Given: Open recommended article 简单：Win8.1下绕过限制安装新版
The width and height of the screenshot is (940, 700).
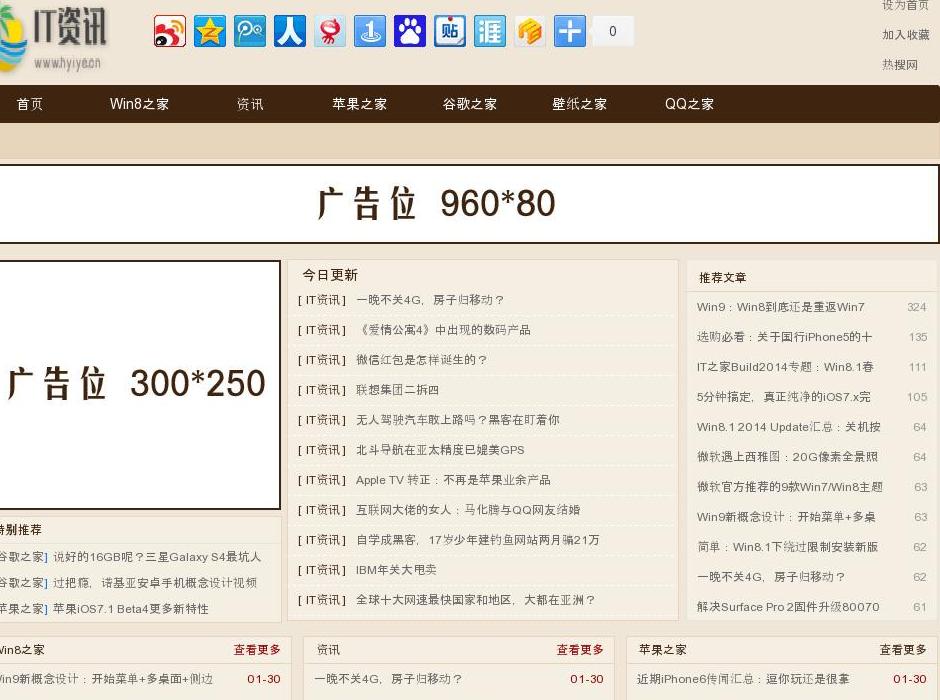Looking at the screenshot, I should click(787, 547).
